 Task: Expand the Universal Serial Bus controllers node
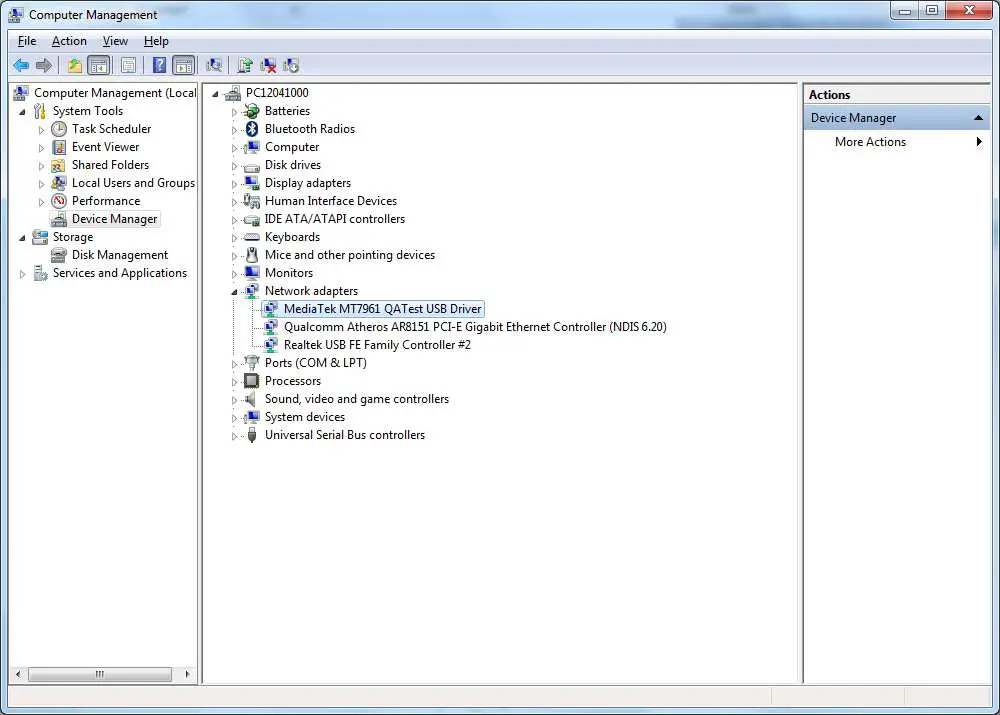pos(232,435)
